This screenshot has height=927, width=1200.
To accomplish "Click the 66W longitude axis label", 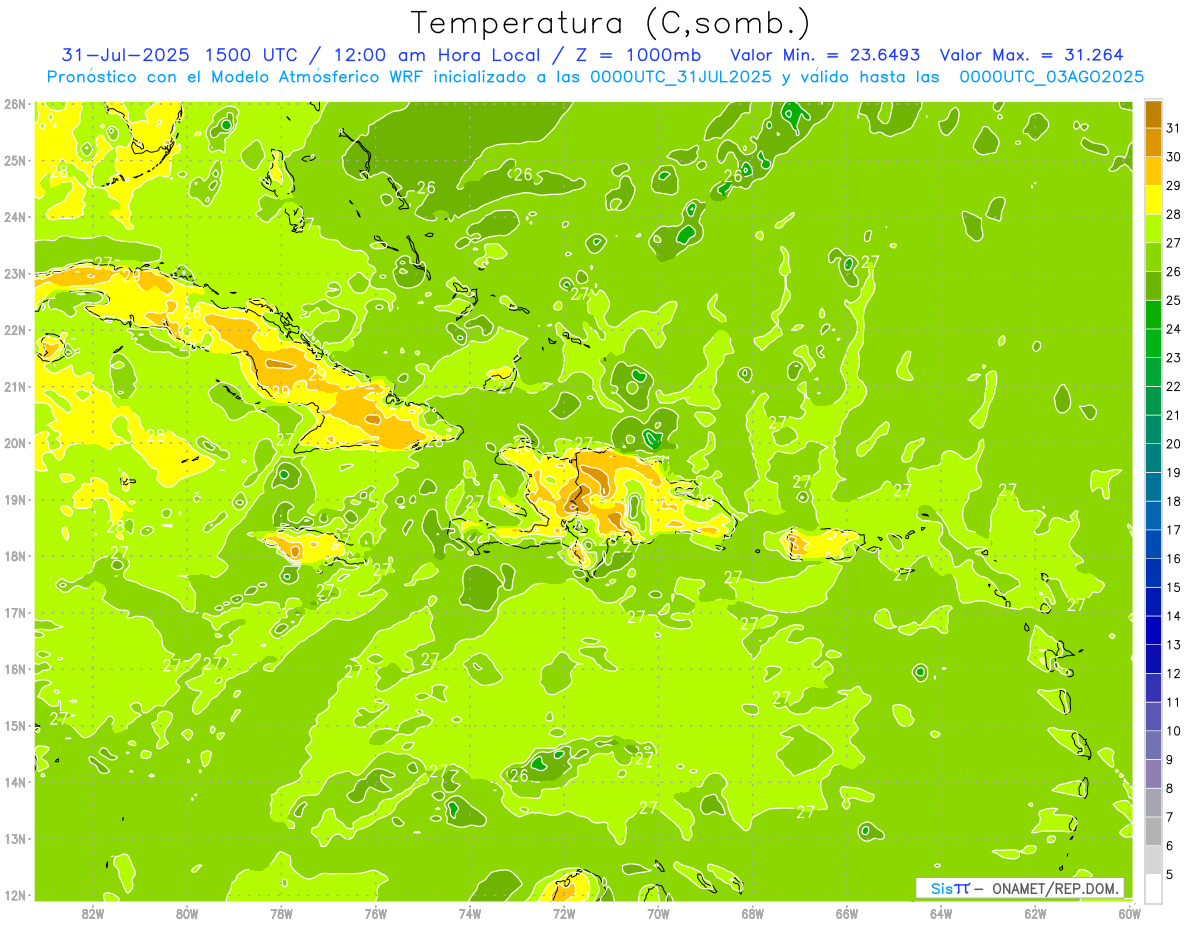I will [847, 913].
